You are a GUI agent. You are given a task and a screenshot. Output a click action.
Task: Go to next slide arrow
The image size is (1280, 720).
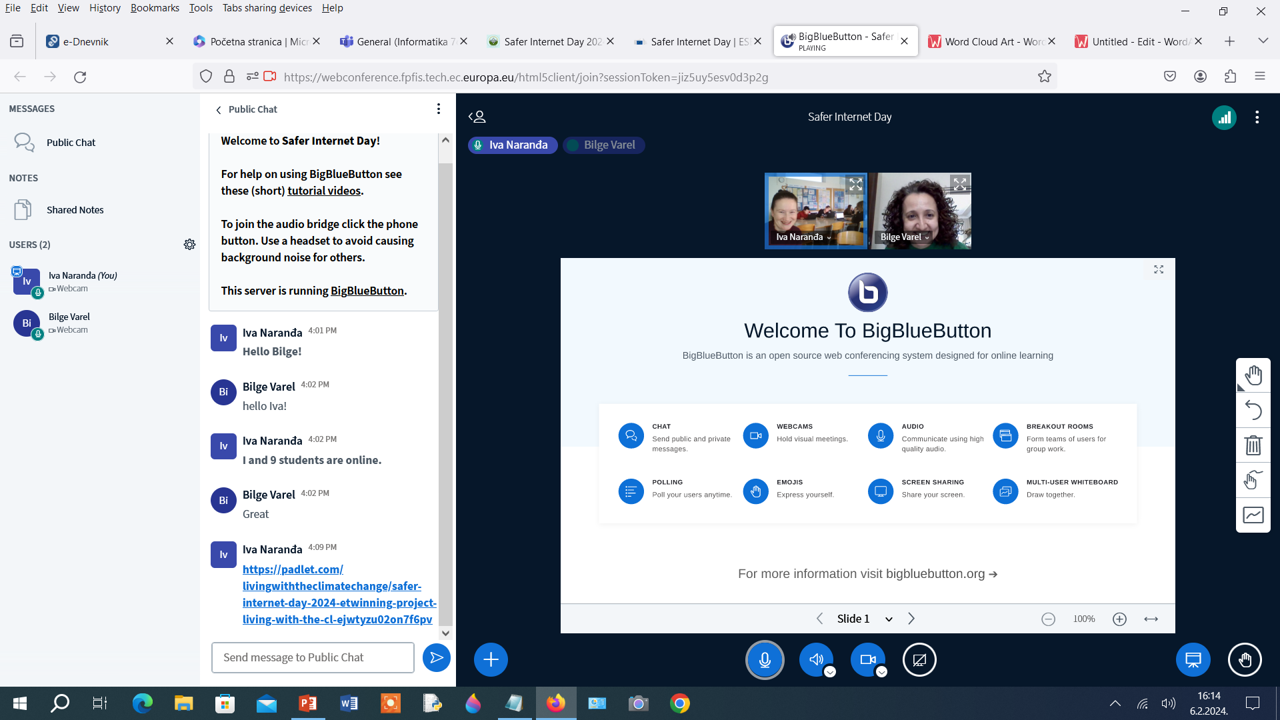point(911,619)
